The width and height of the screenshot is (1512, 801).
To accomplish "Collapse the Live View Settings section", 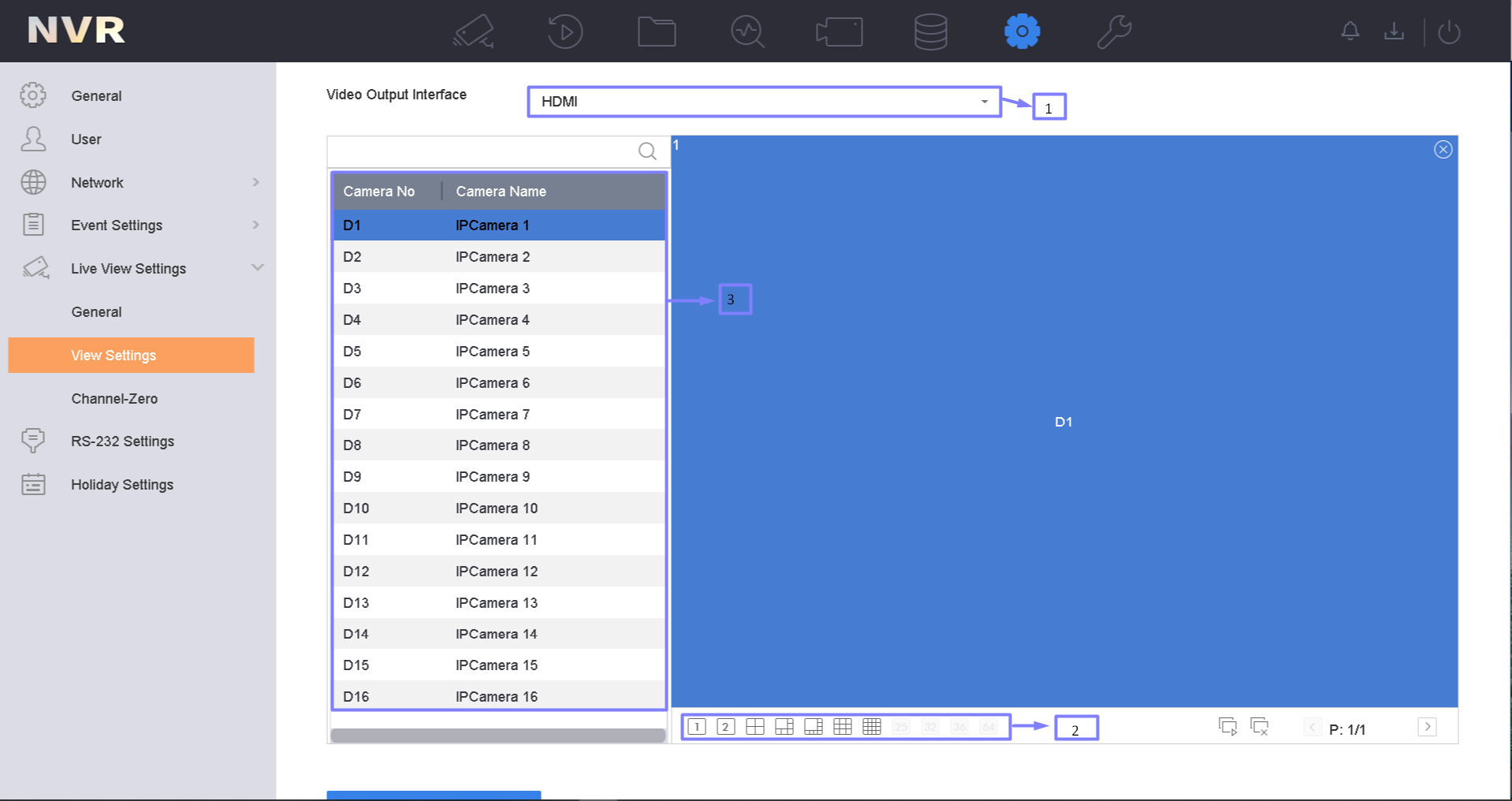I will pos(257,268).
